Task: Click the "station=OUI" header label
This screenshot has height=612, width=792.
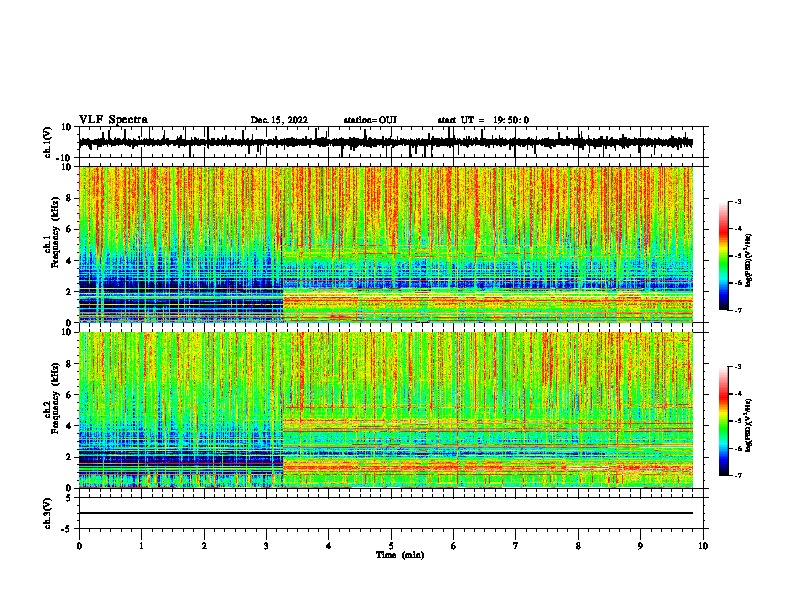Action: [x=370, y=120]
